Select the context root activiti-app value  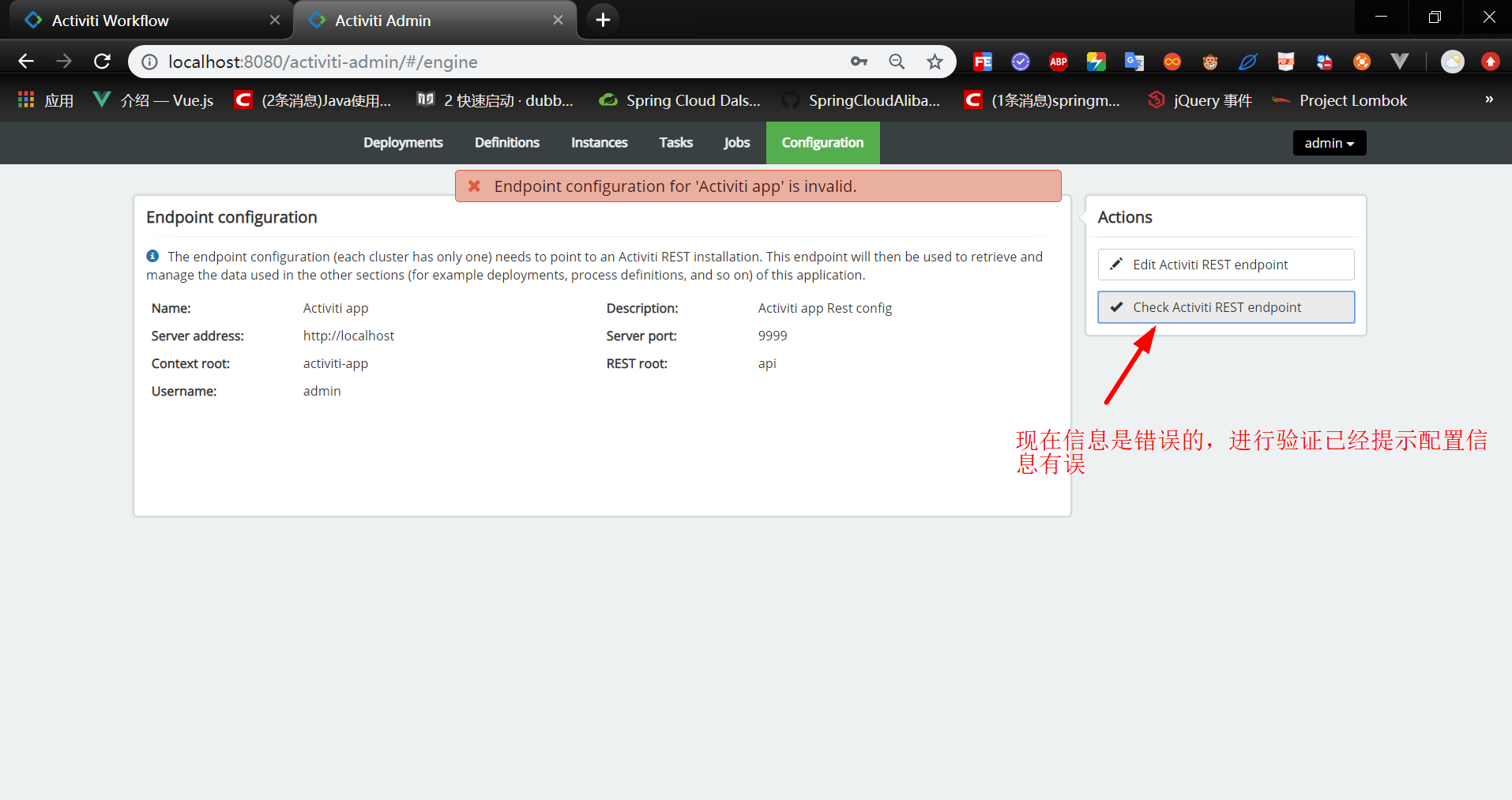point(336,363)
